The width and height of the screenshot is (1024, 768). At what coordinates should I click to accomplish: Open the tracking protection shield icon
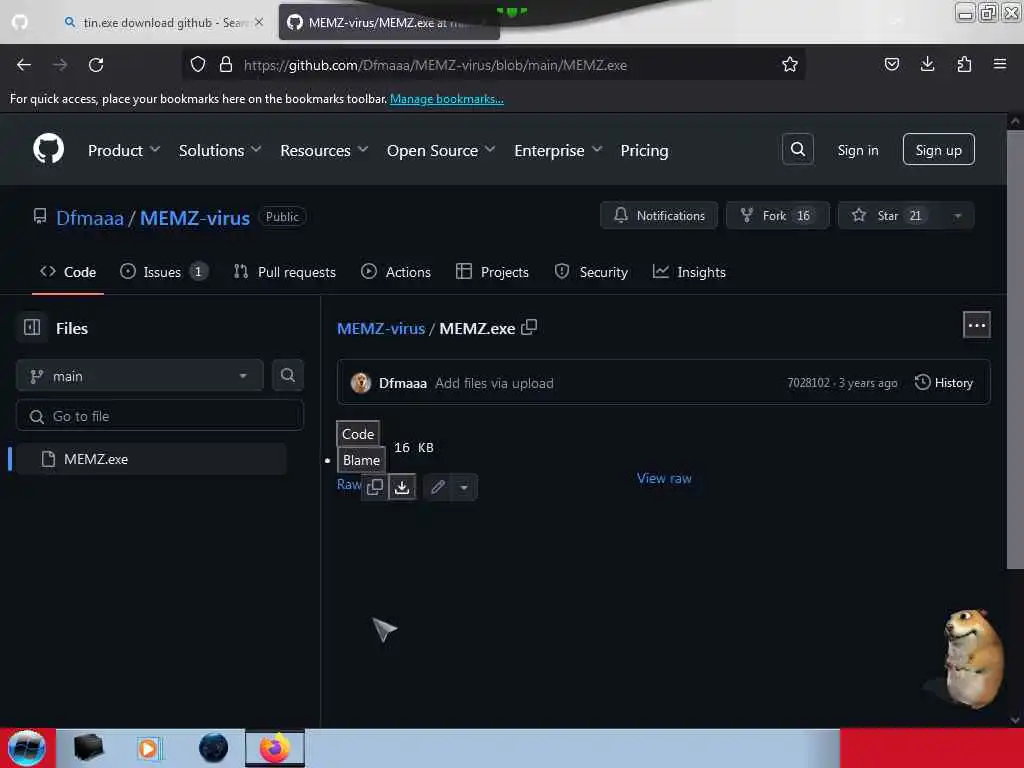[198, 64]
